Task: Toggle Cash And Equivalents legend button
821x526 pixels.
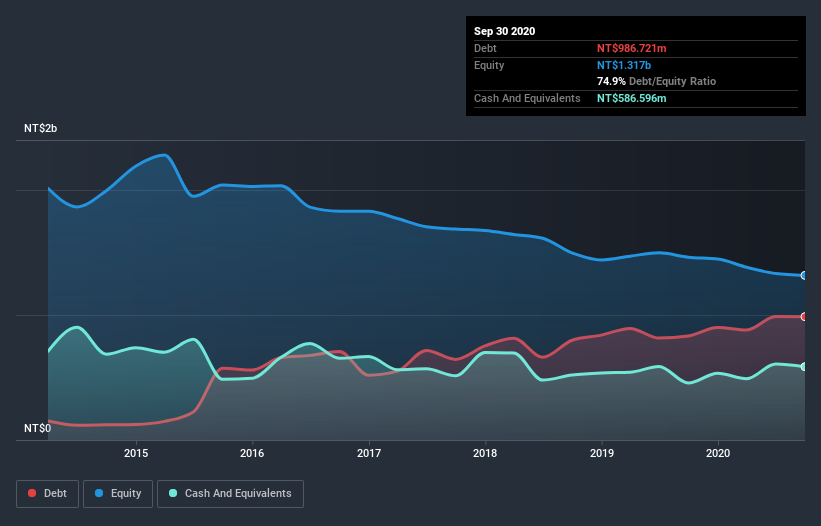Action: tap(230, 494)
